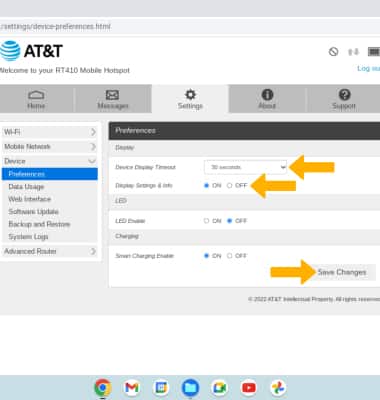Open Google Calendar from the shelf
The image size is (380, 400).
[161, 388]
